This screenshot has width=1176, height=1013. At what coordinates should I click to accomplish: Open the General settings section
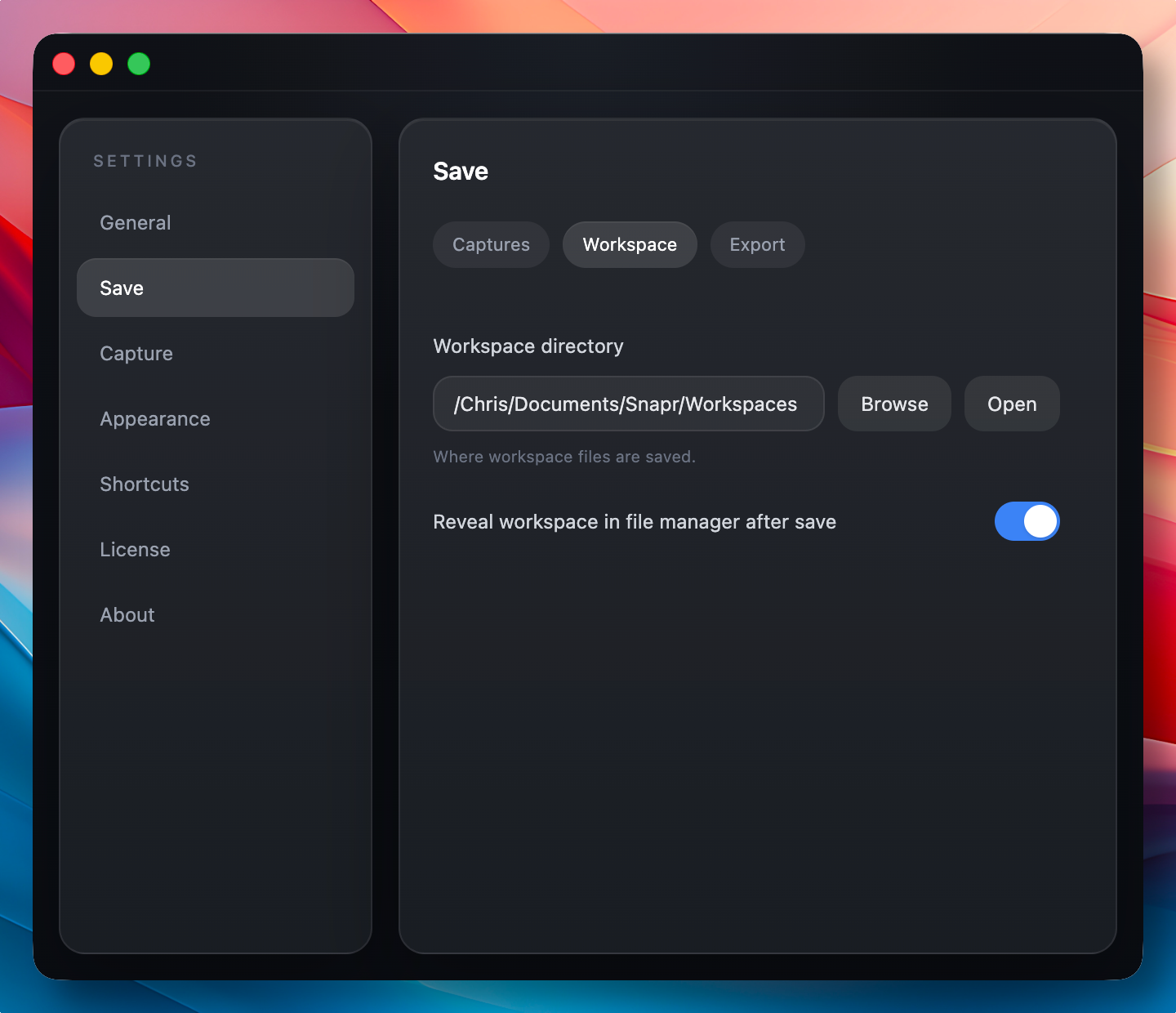point(135,222)
